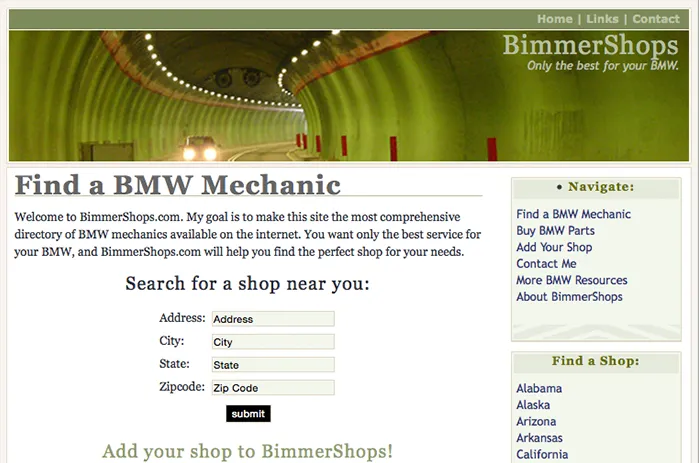Click the 'Address:' form label
Image resolution: width=699 pixels, height=463 pixels.
pos(182,318)
